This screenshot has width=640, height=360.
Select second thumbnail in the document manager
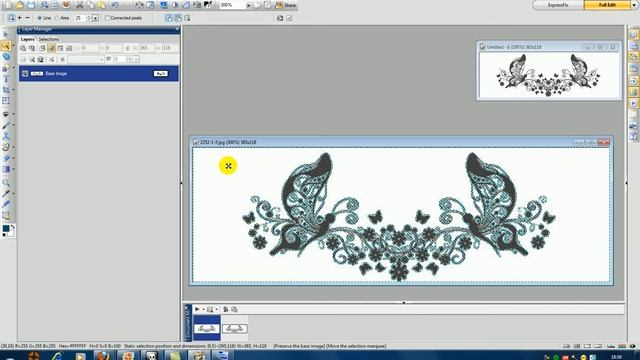pos(235,328)
